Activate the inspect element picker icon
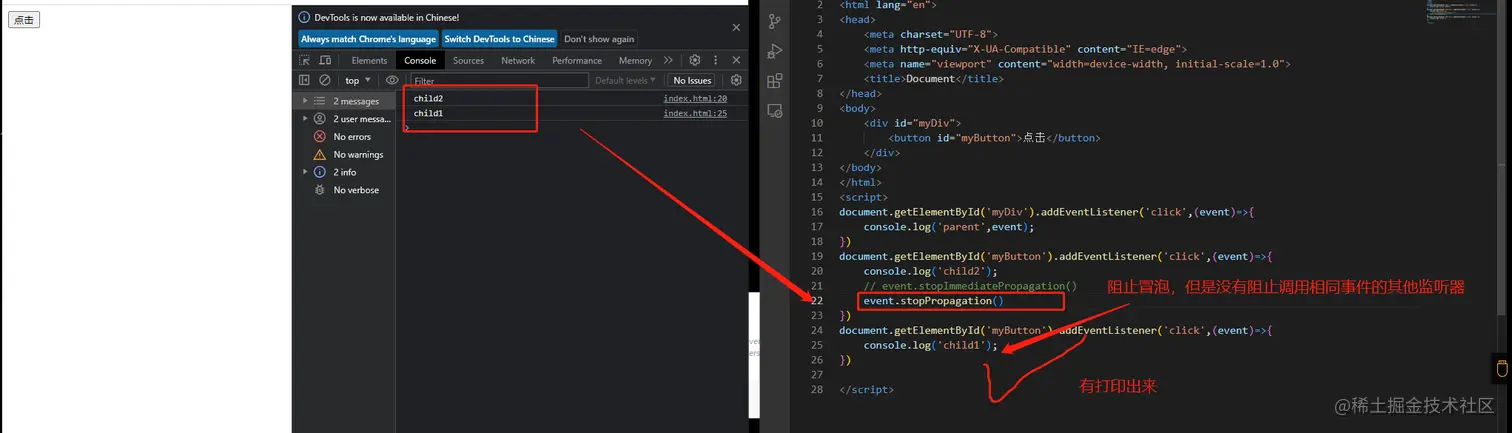 pyautogui.click(x=304, y=60)
